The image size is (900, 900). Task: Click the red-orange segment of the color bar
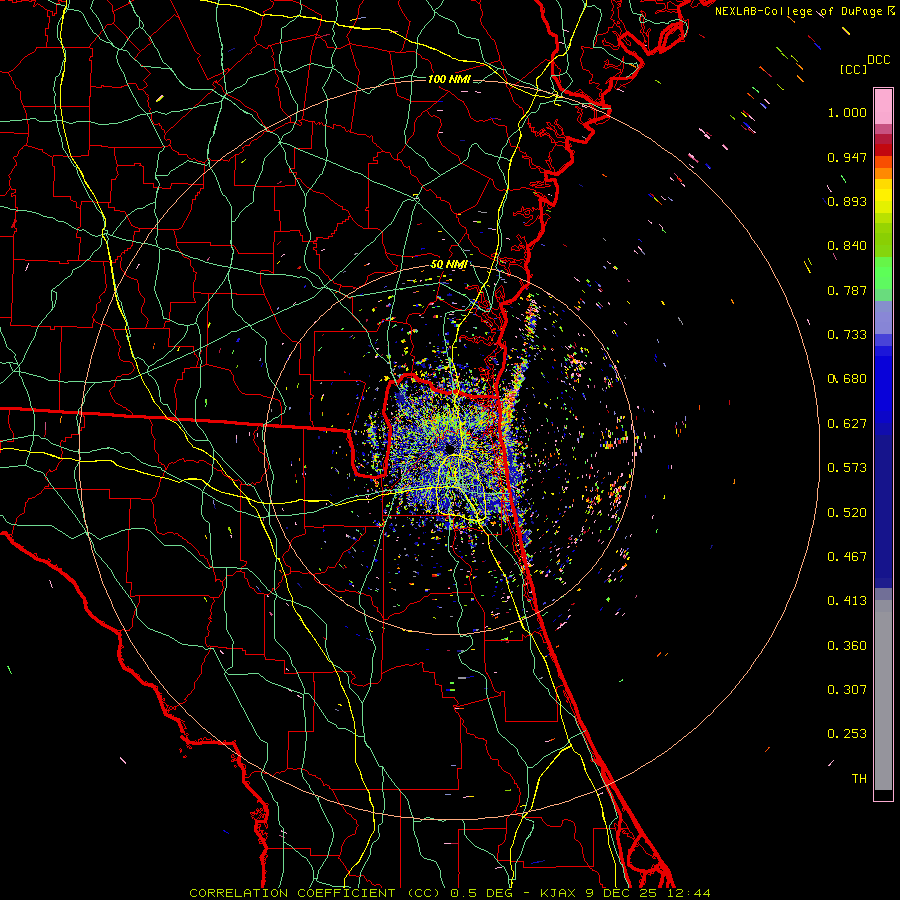(883, 161)
